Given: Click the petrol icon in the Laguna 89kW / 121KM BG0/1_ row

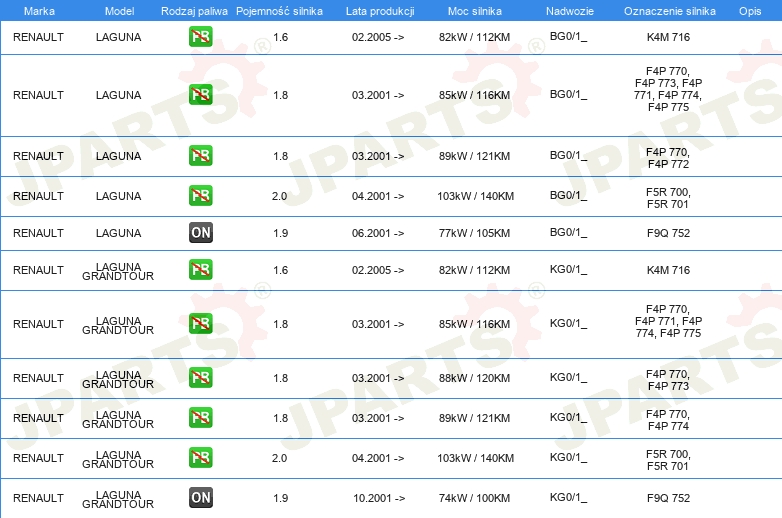Looking at the screenshot, I should click(x=200, y=155).
